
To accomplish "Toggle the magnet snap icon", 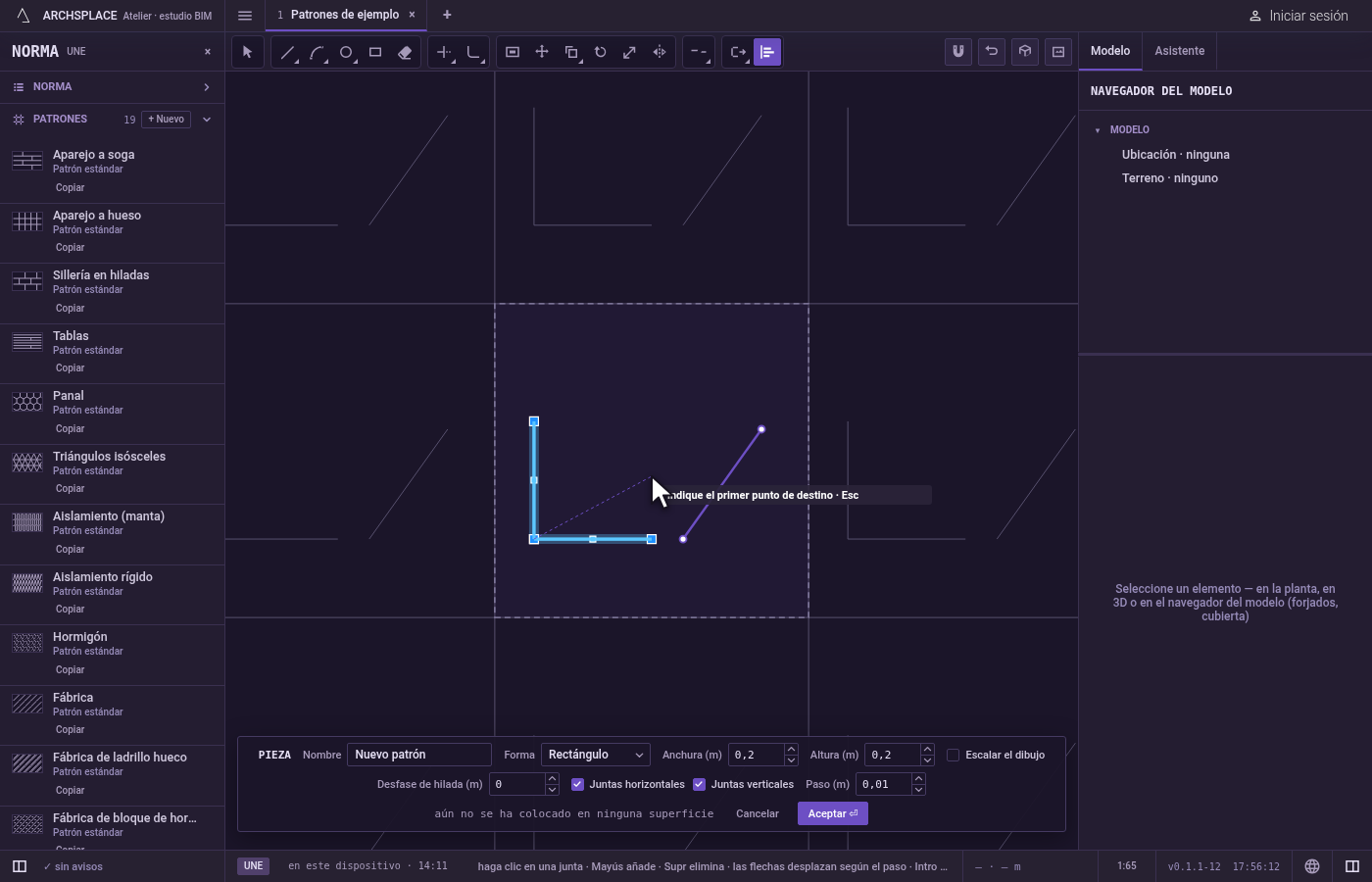I will tap(958, 52).
